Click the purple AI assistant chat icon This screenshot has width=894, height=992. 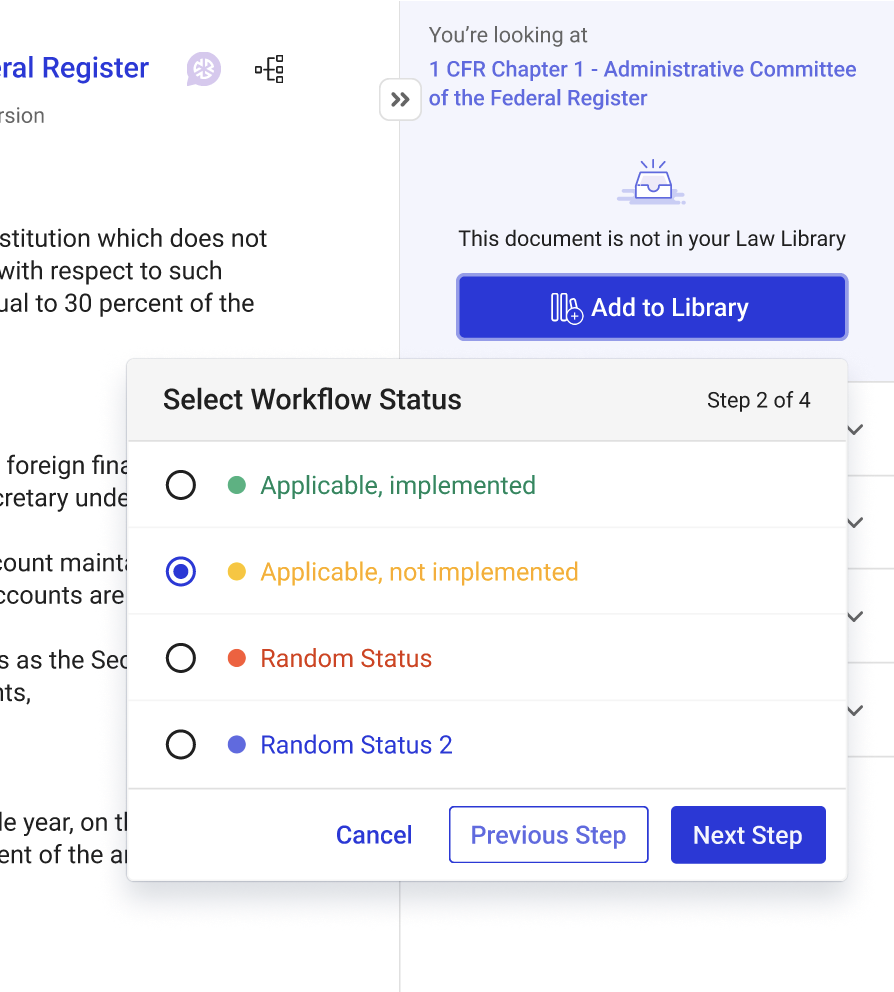pyautogui.click(x=204, y=69)
